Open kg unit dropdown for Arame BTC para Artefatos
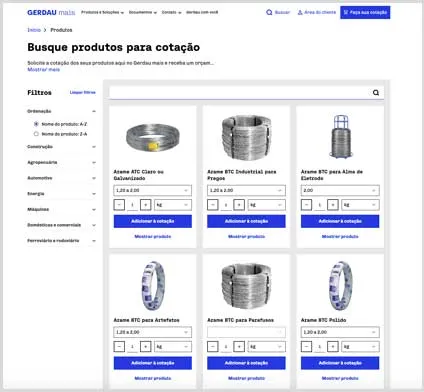This screenshot has width=424, height=392. 173,347
